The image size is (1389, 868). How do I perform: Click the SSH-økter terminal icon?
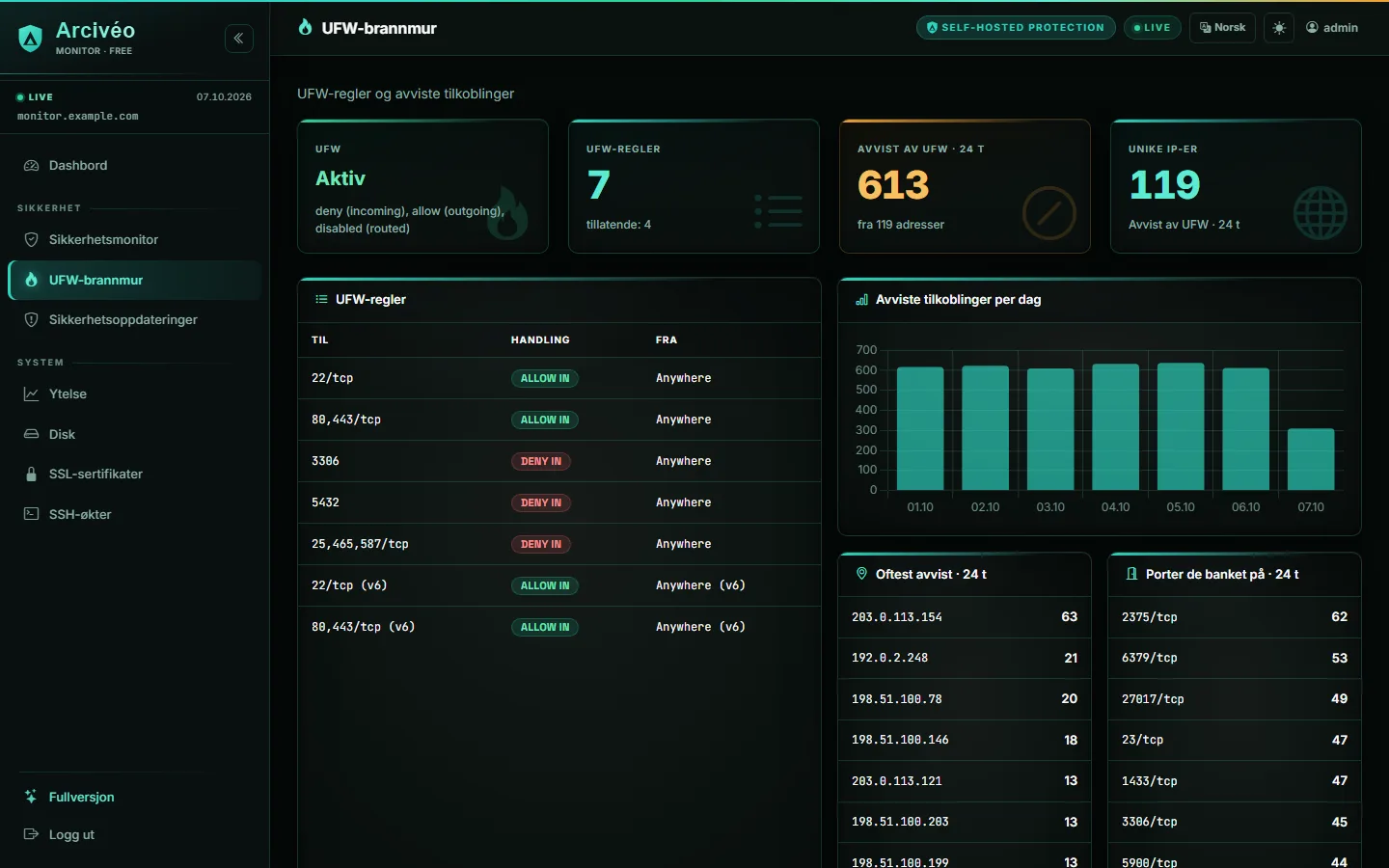[x=31, y=514]
